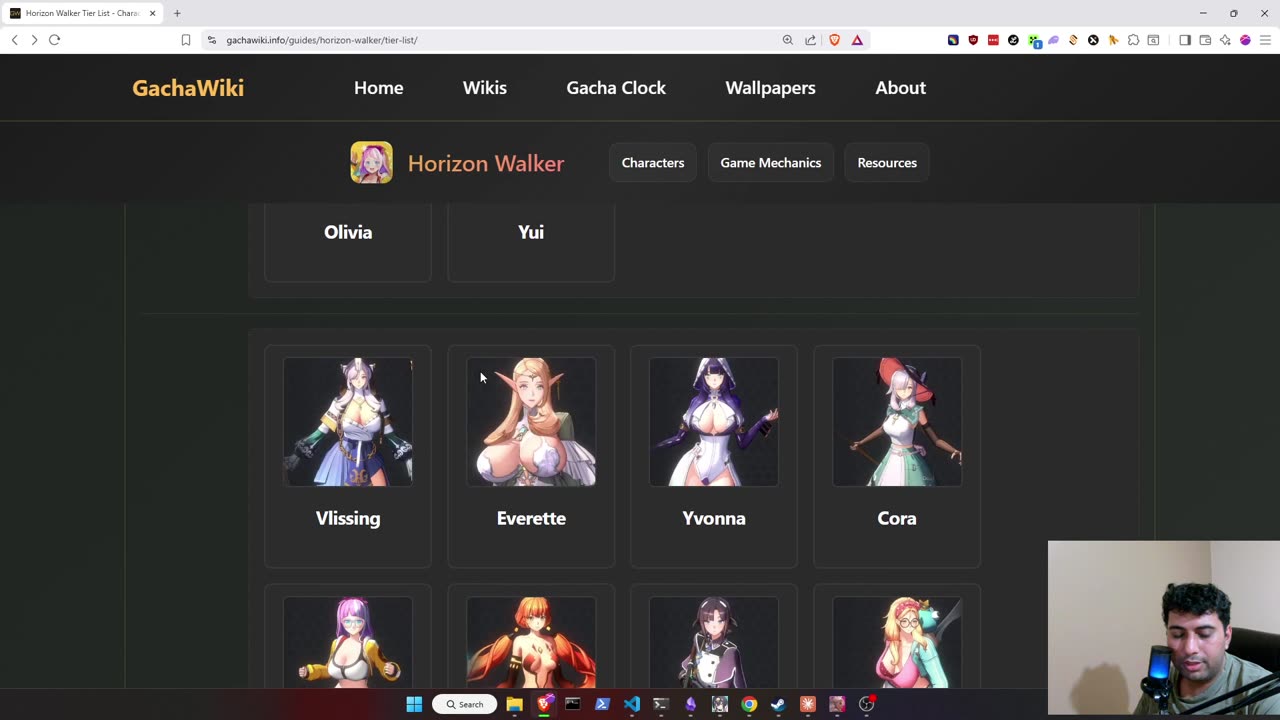Select Cora character portrait
Screen dimensions: 1280x720
[897, 422]
